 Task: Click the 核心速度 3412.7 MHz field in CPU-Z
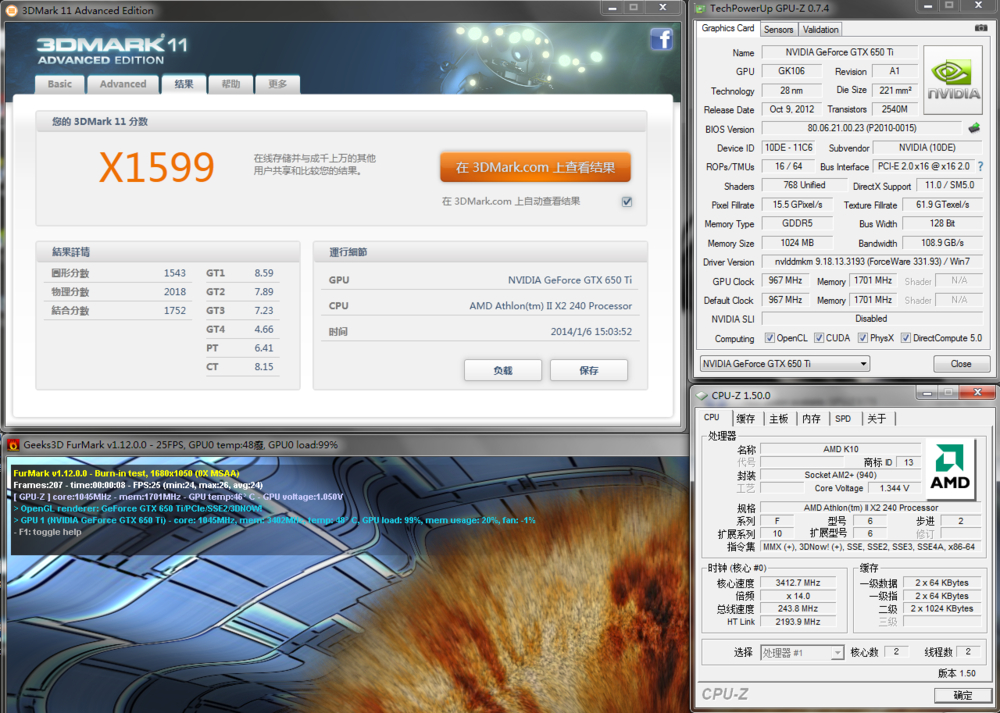(797, 582)
